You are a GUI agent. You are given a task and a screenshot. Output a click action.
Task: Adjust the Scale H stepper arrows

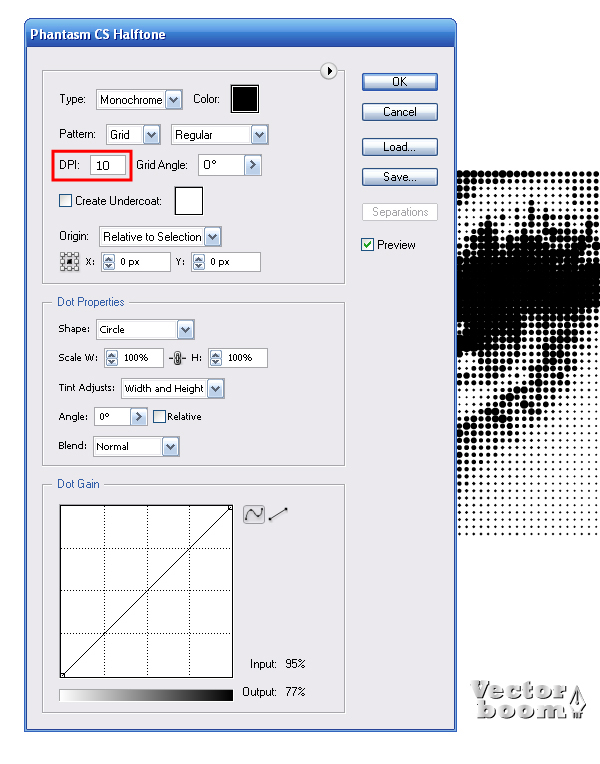[216, 358]
